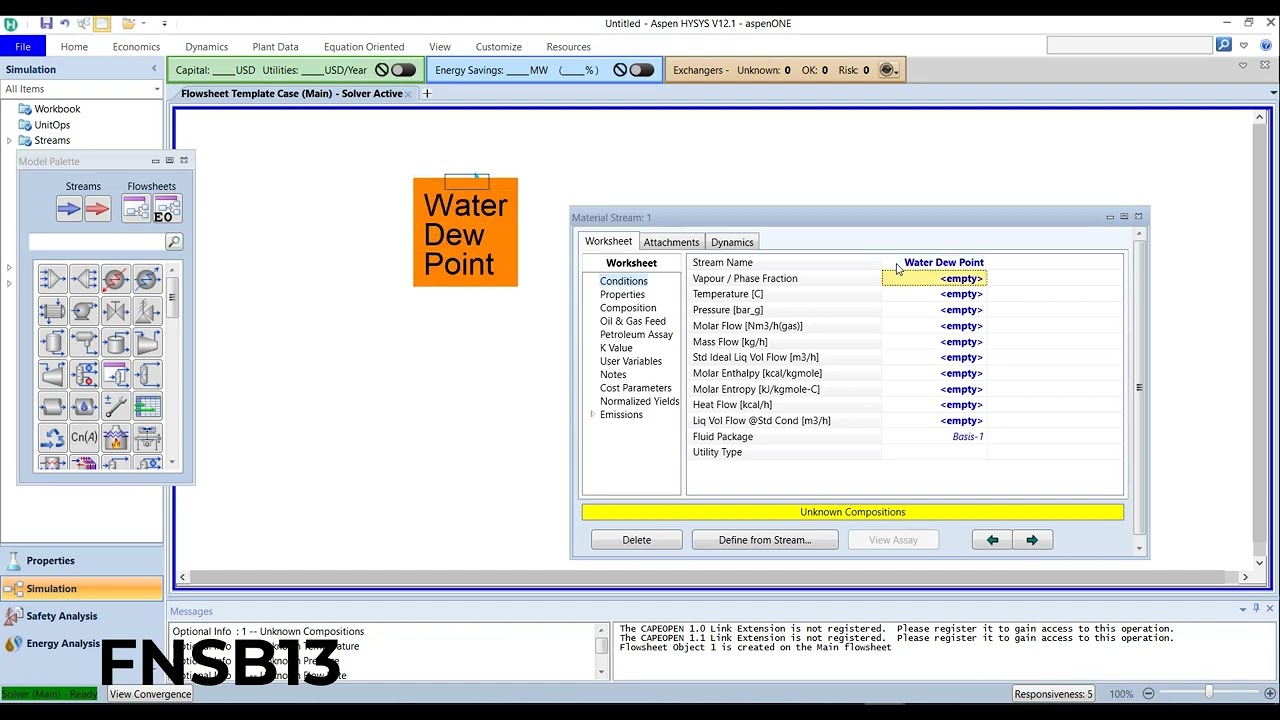Go to previous stream with left arrow
The height and width of the screenshot is (720, 1280).
[992, 540]
